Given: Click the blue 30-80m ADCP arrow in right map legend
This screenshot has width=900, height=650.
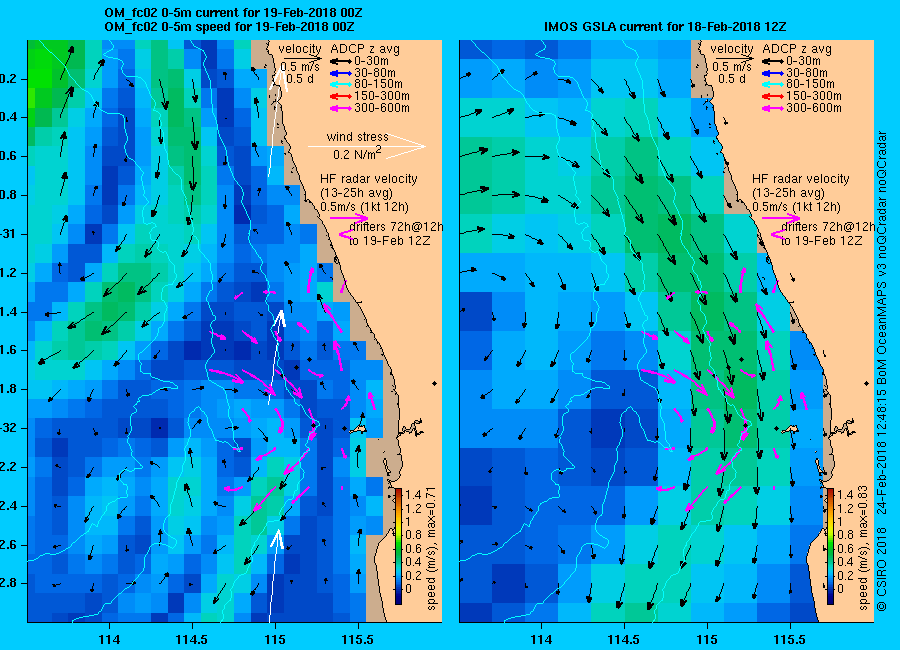Looking at the screenshot, I should pos(773,73).
